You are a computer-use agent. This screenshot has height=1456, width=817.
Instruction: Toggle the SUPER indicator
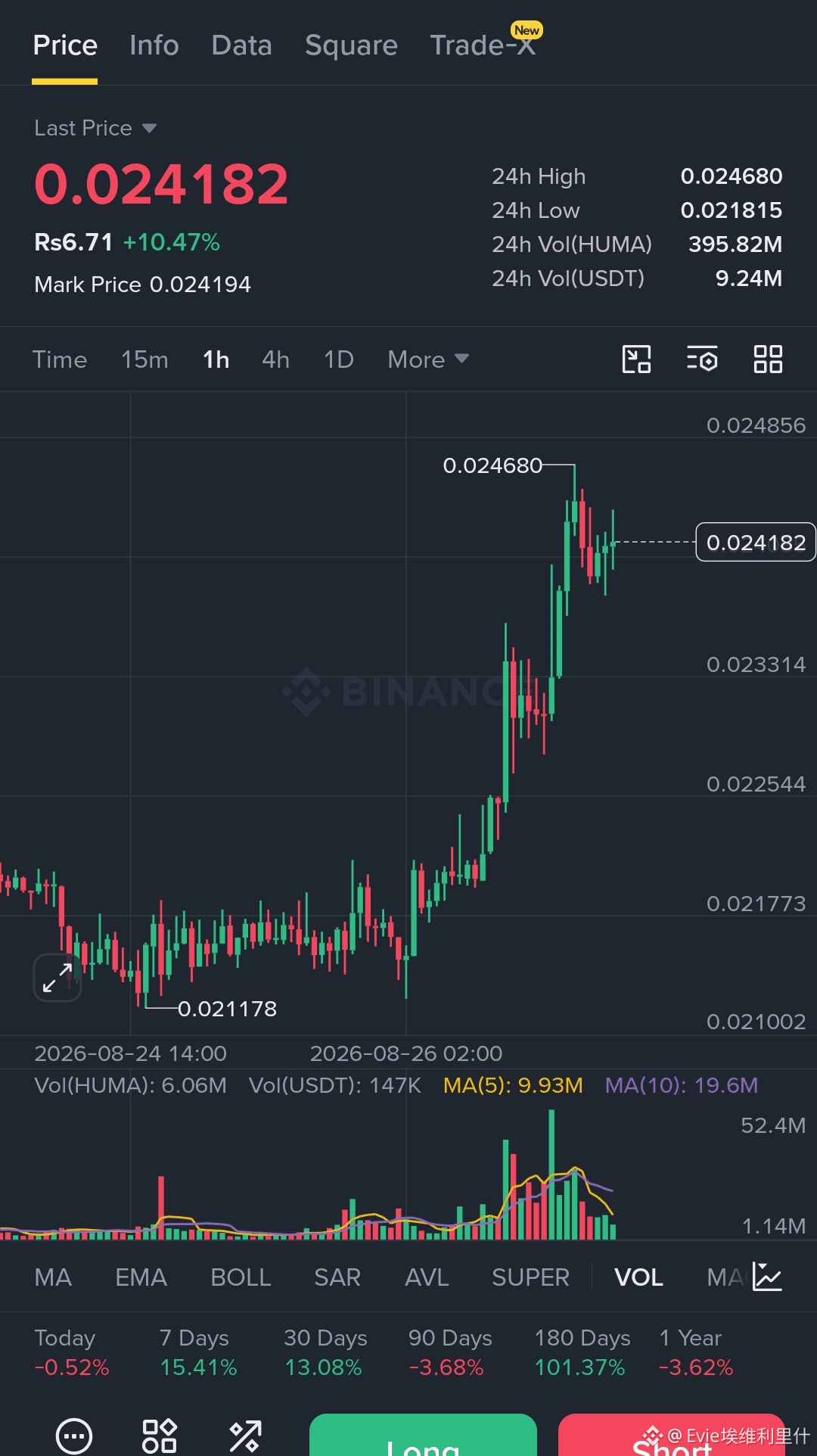tap(530, 1277)
